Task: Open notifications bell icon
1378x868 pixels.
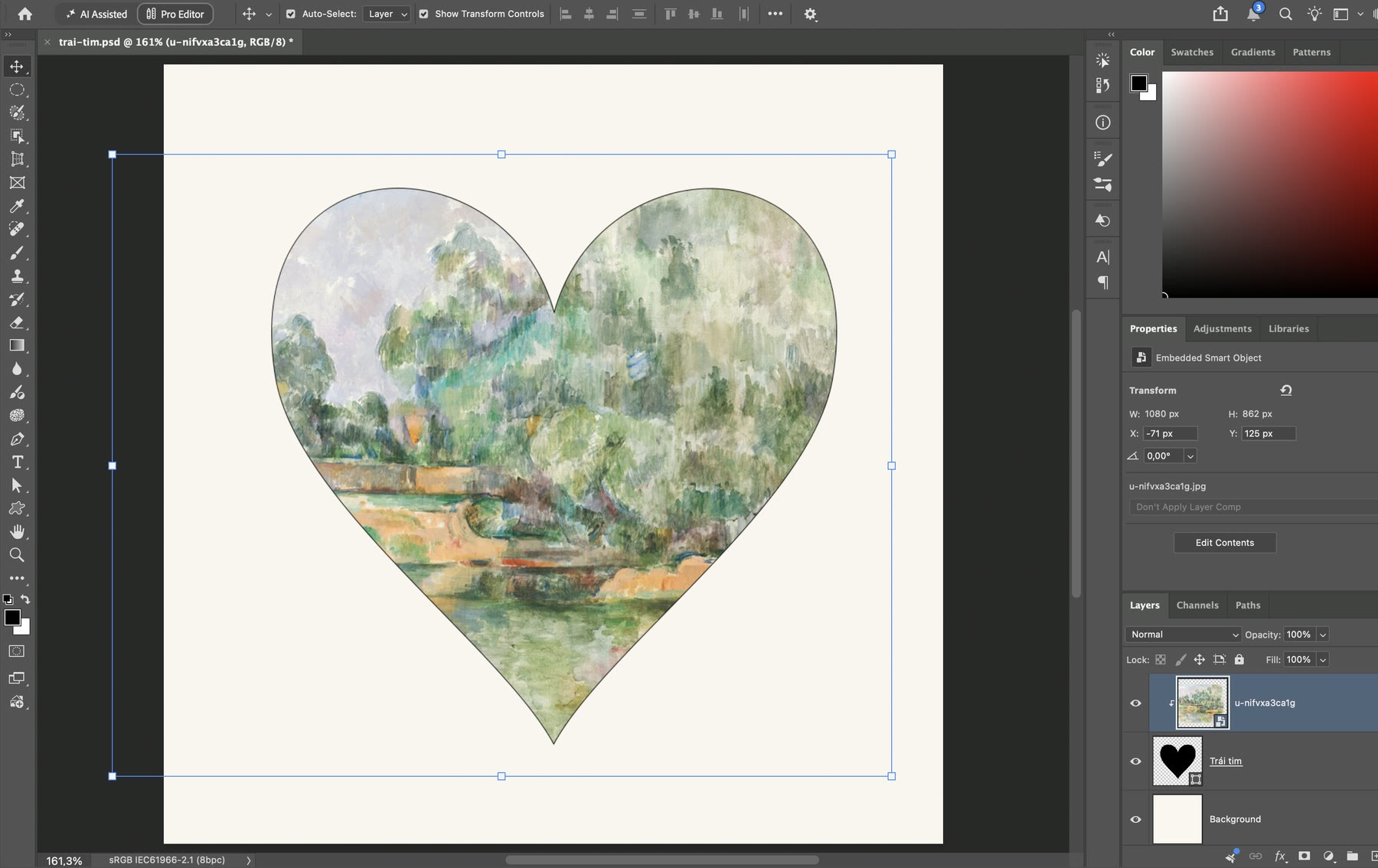Action: 1253,14
